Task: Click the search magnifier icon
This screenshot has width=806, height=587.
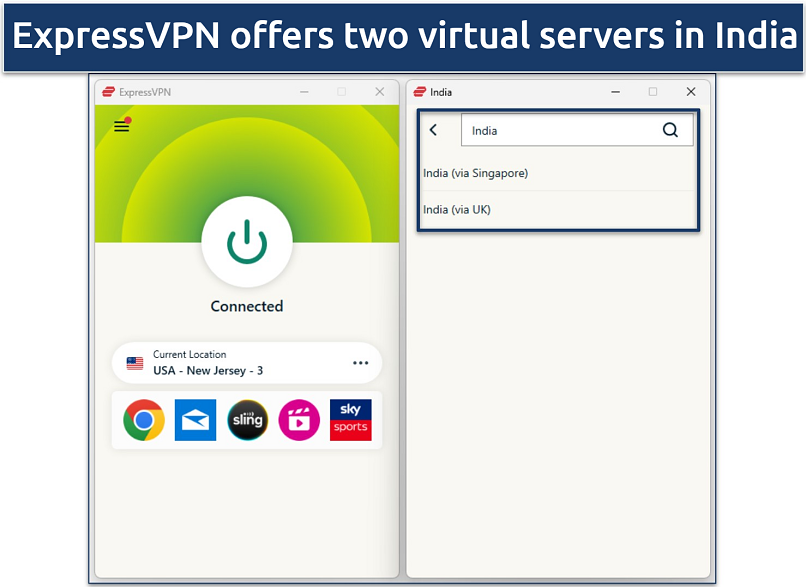Action: [670, 129]
